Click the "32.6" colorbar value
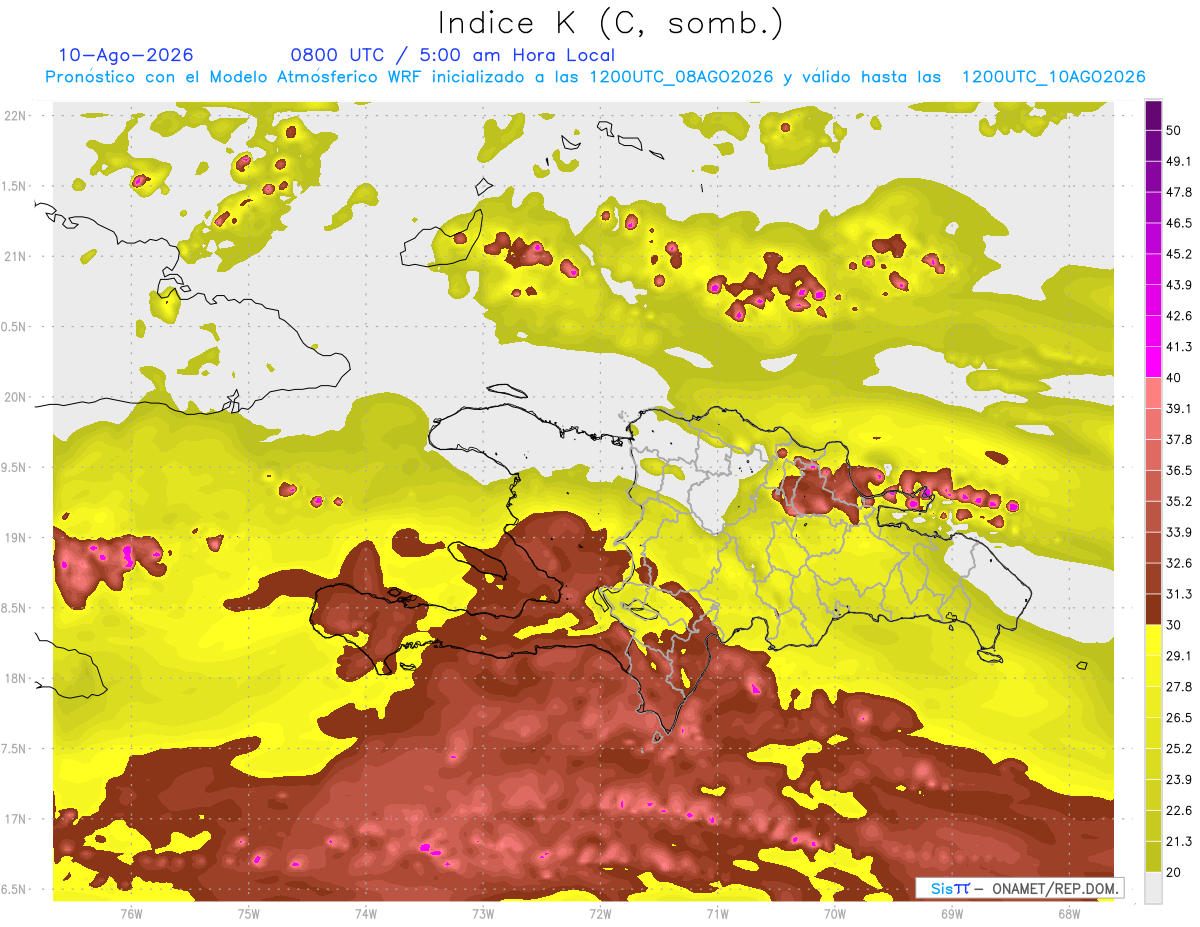Image resolution: width=1200 pixels, height=927 pixels. point(1179,563)
